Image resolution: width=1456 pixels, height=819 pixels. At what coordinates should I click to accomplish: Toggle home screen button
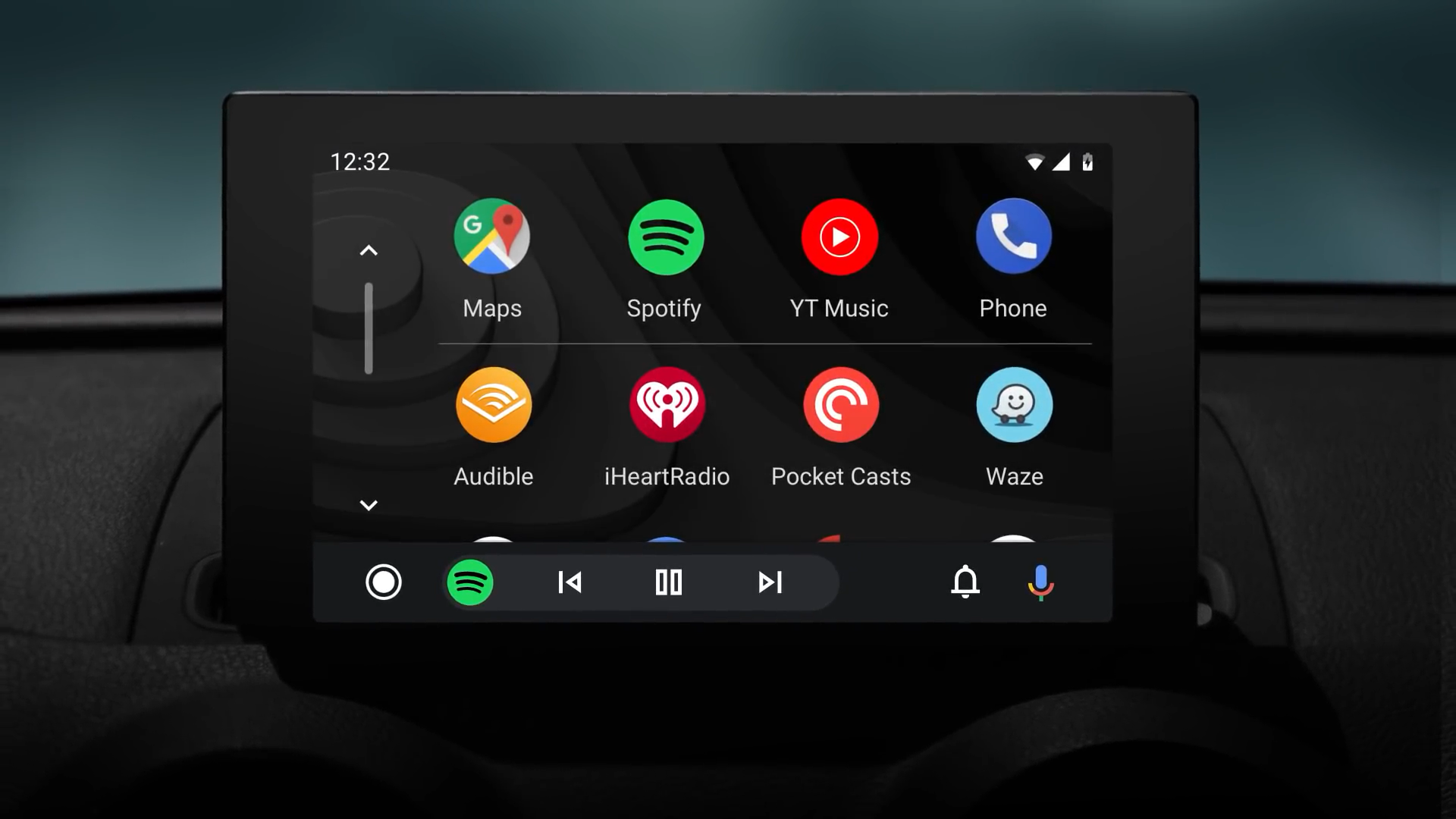(x=384, y=582)
